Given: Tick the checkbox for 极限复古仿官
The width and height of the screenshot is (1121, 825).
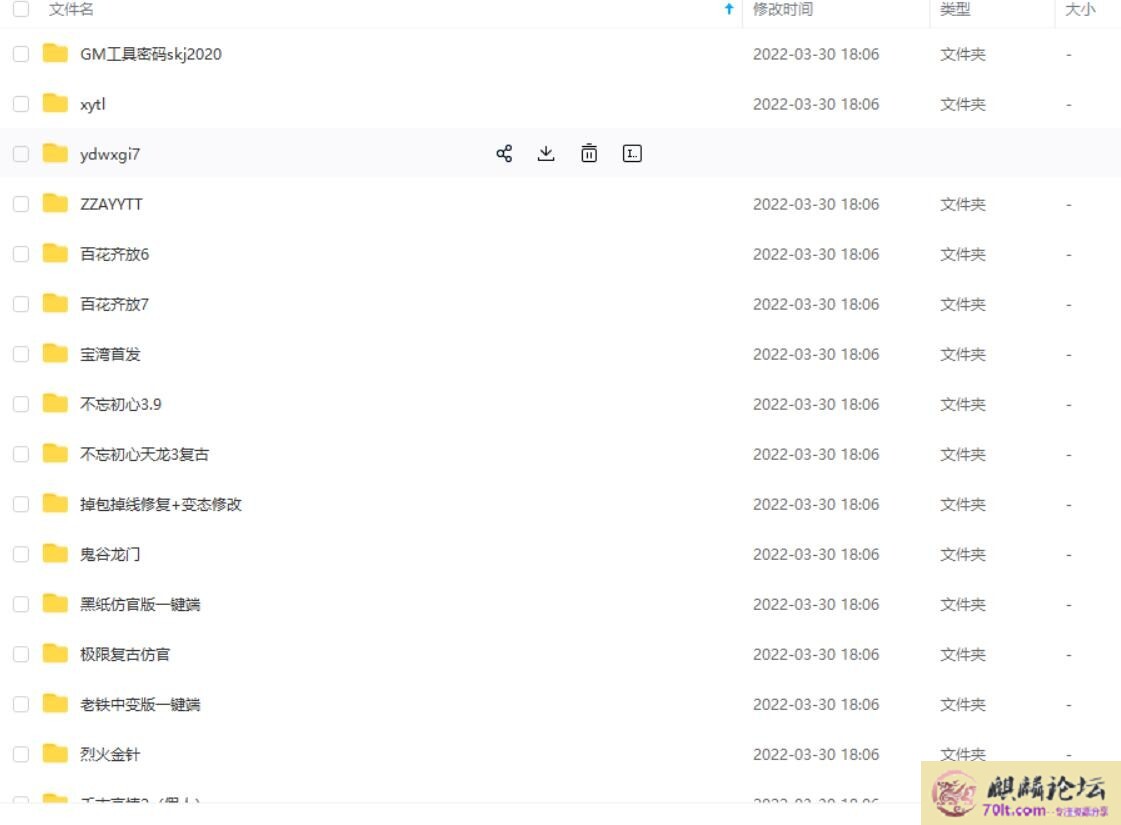Looking at the screenshot, I should [21, 654].
